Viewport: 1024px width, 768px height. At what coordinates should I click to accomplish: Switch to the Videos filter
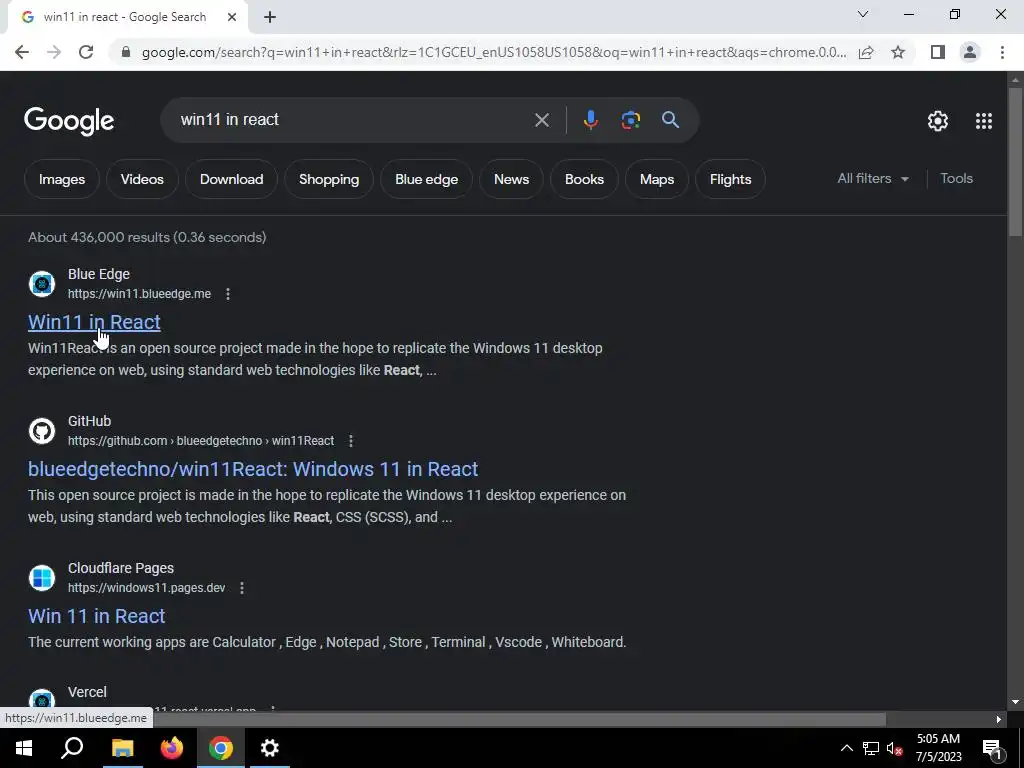pos(142,179)
